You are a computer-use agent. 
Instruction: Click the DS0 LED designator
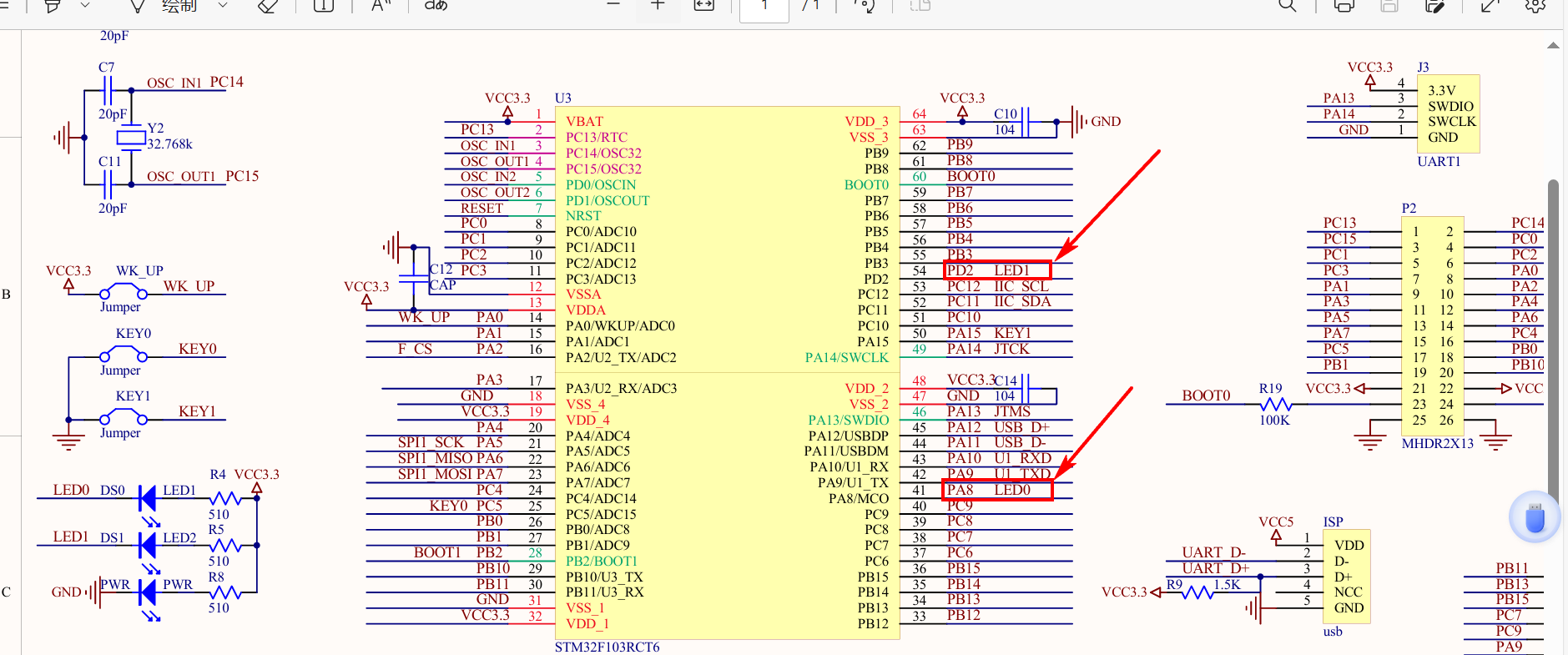coord(113,490)
